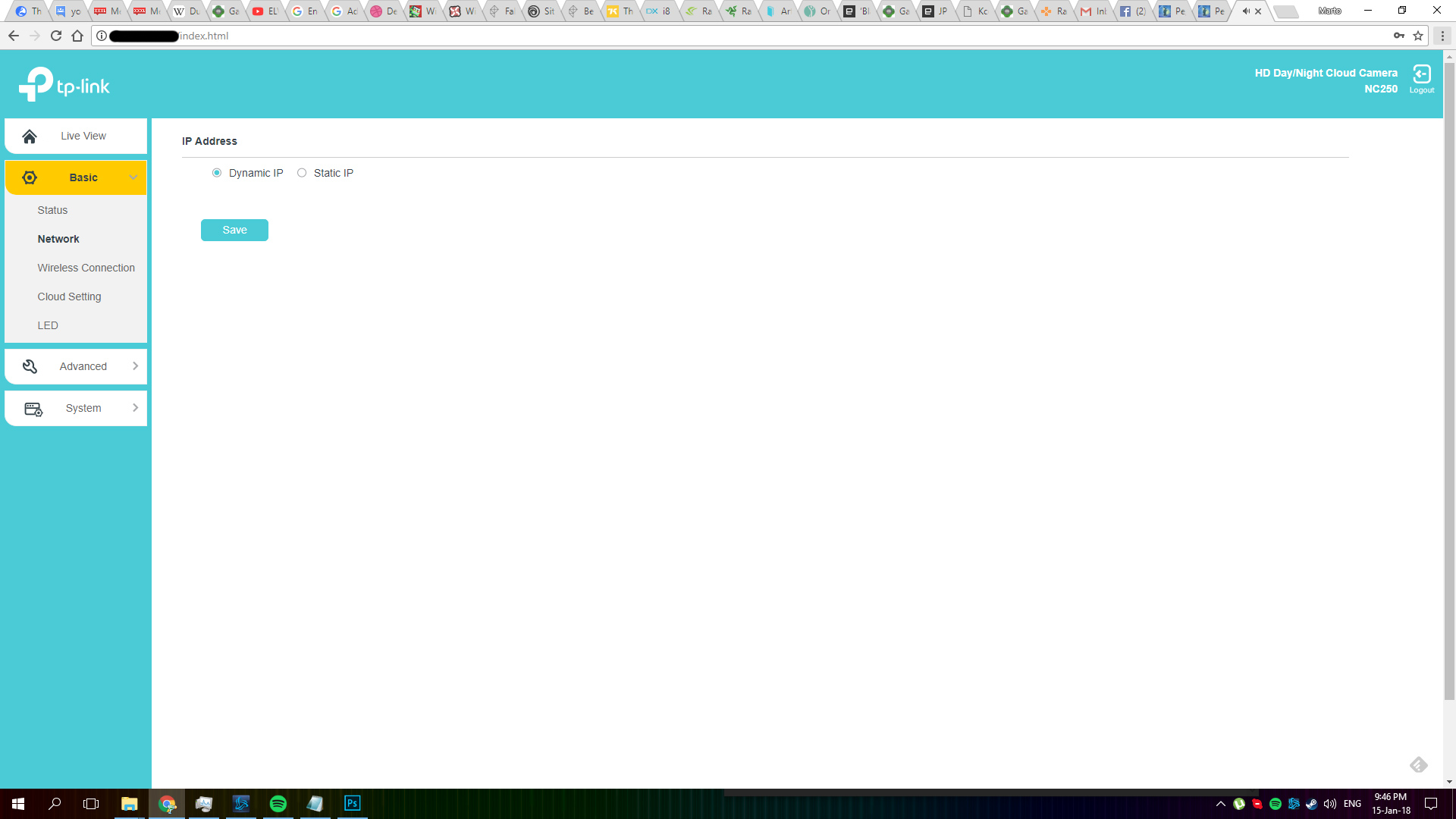This screenshot has height=819, width=1456.
Task: Click the Save button
Action: click(x=234, y=230)
